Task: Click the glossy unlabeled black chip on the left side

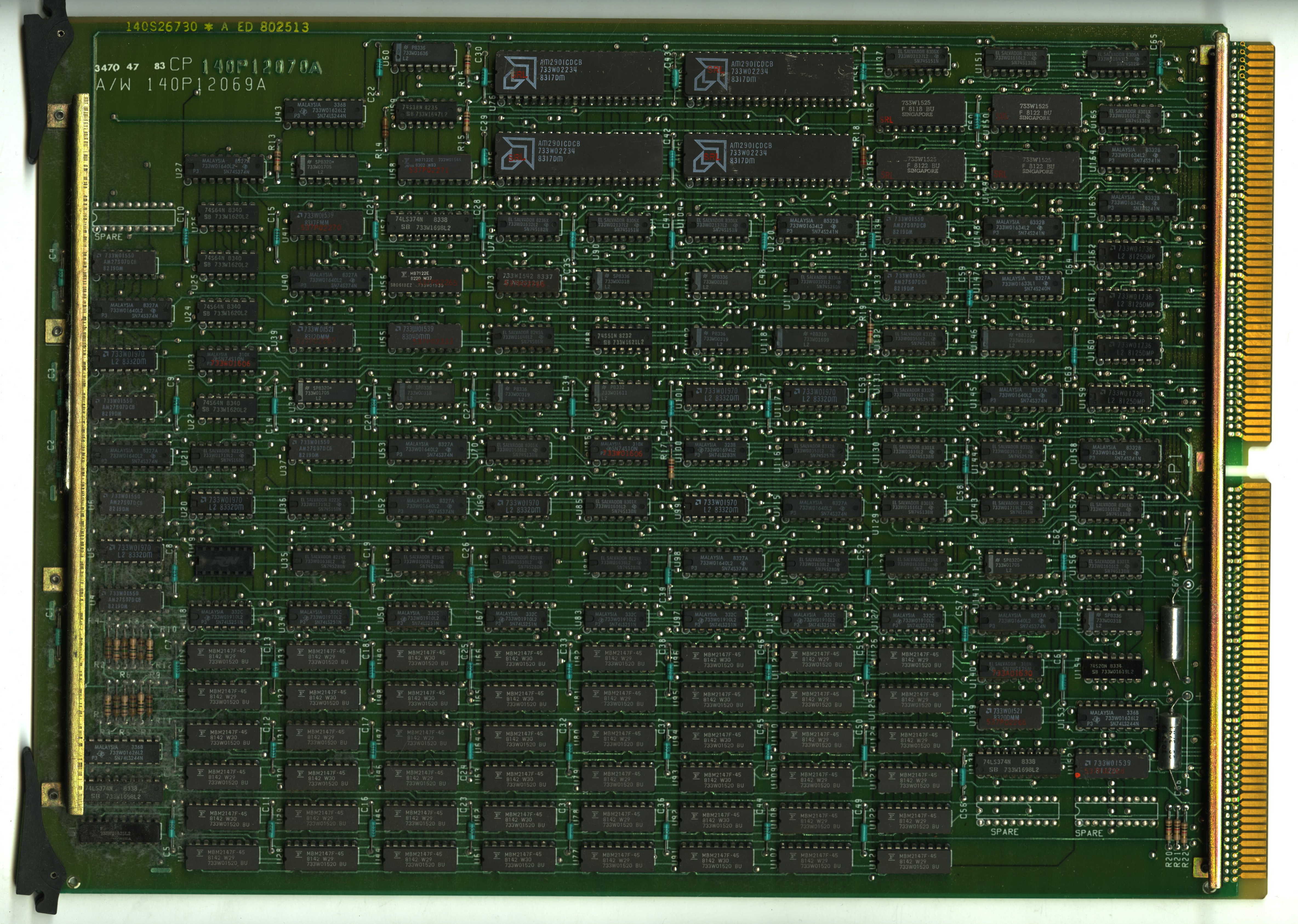Action: (224, 561)
